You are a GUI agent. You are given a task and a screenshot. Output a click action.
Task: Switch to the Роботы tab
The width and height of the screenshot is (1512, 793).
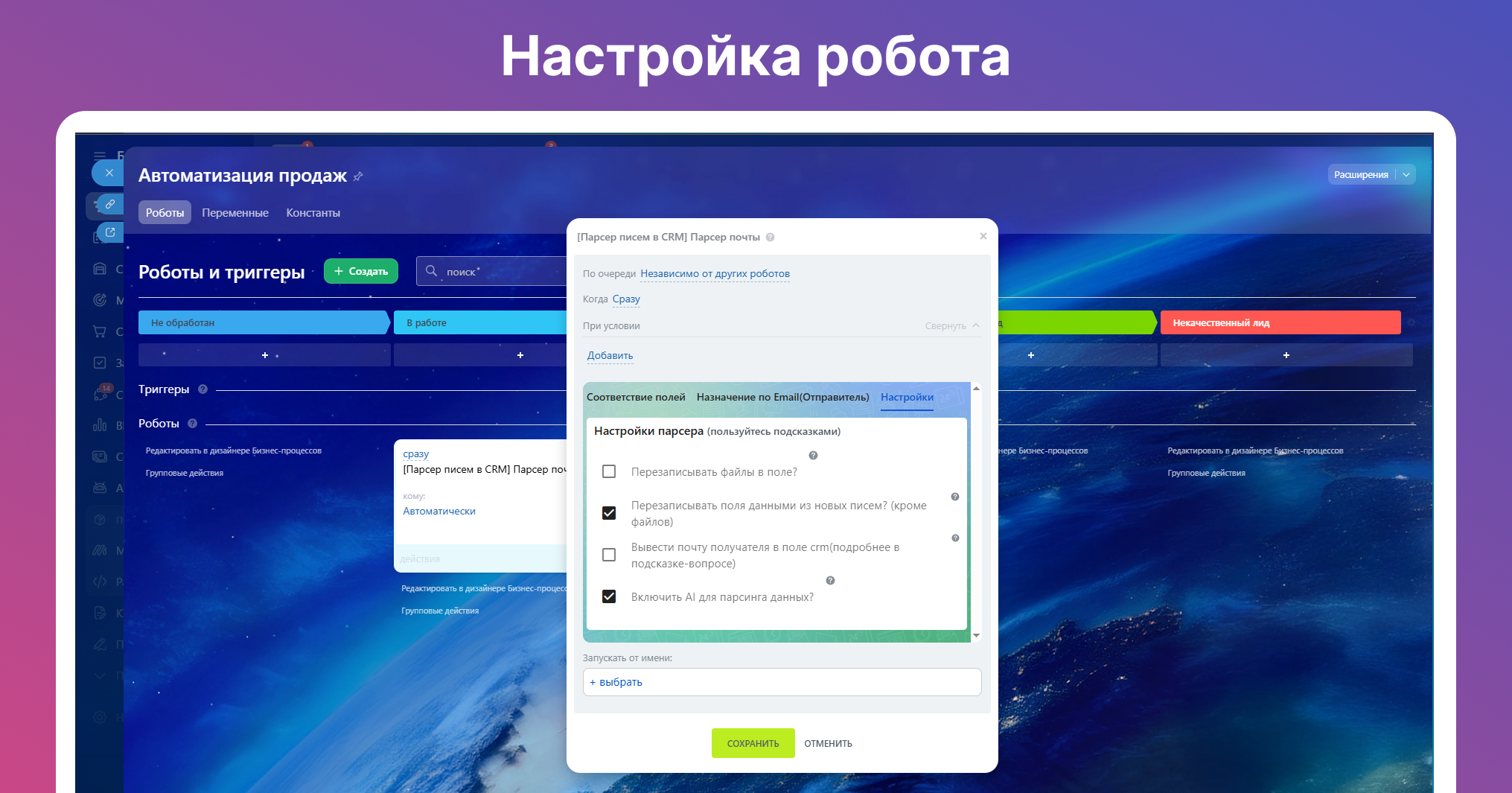coord(165,213)
